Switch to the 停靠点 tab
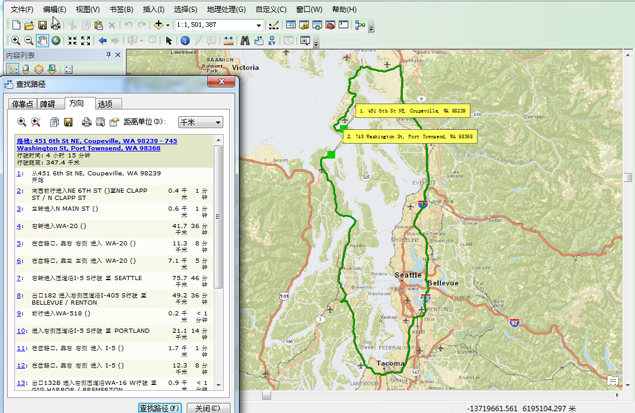The width and height of the screenshot is (635, 413). (x=22, y=104)
